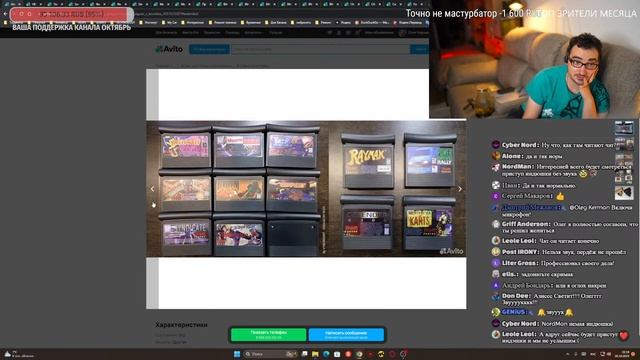
Task: Focus the Avito search input field
Action: [320, 49]
